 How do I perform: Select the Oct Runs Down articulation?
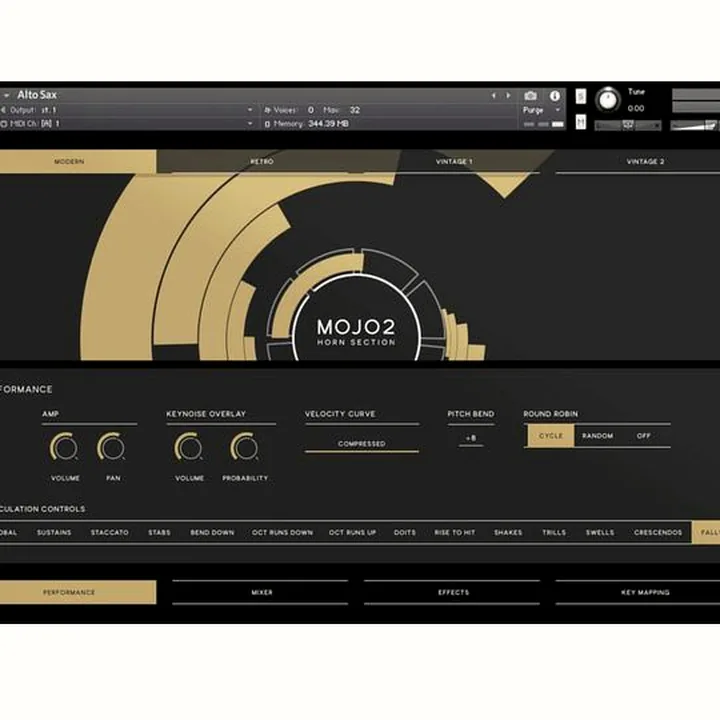(282, 533)
